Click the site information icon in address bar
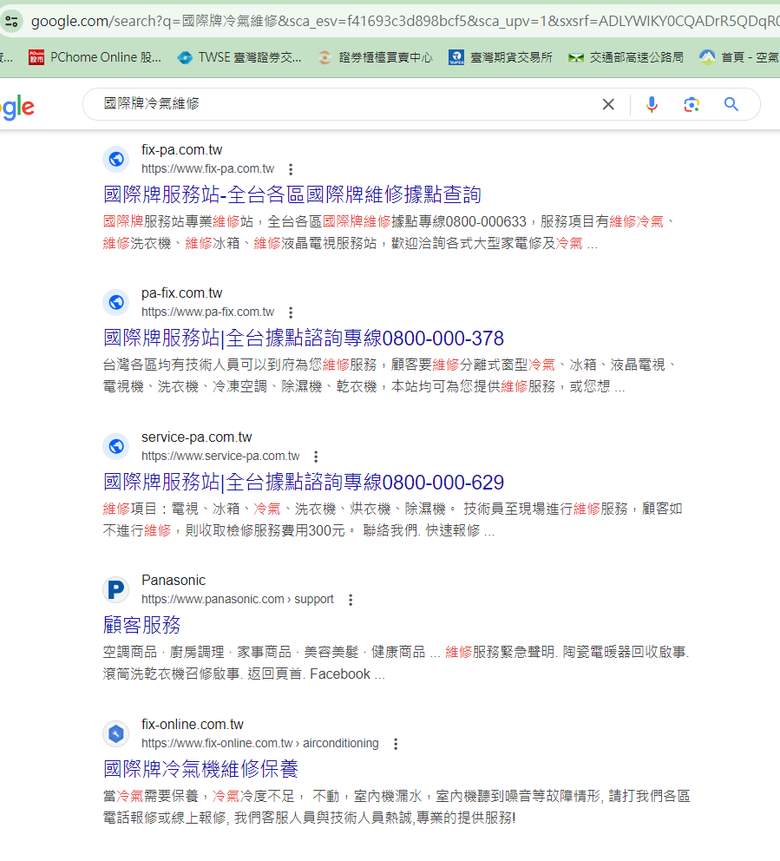780x861 pixels. (x=11, y=21)
